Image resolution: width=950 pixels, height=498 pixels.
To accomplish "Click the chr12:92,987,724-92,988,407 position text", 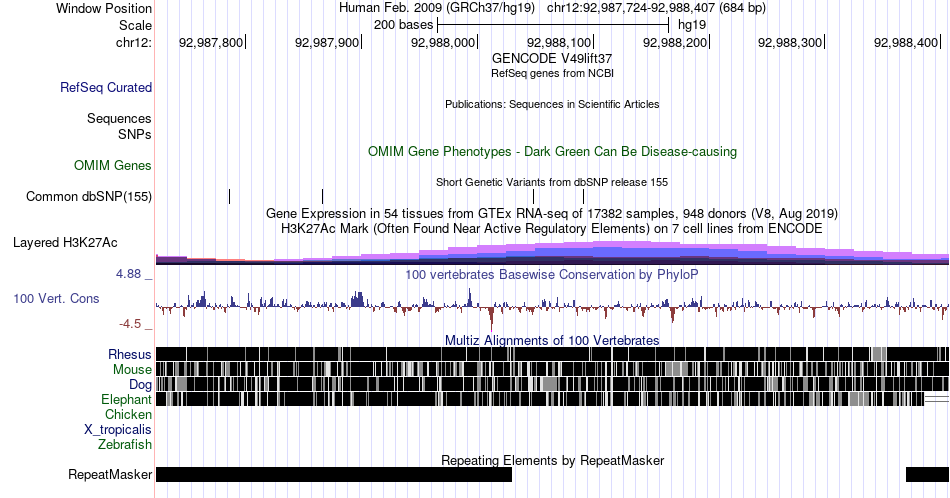I will (x=631, y=8).
